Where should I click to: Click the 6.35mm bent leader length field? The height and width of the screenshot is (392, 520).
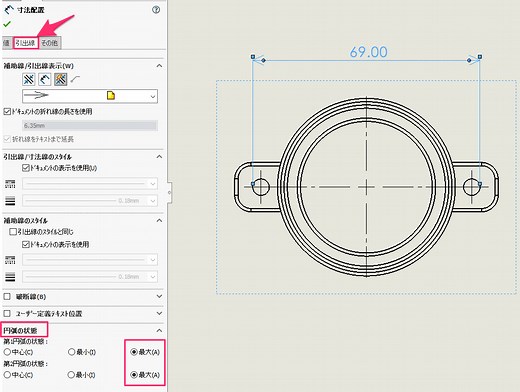click(x=90, y=126)
